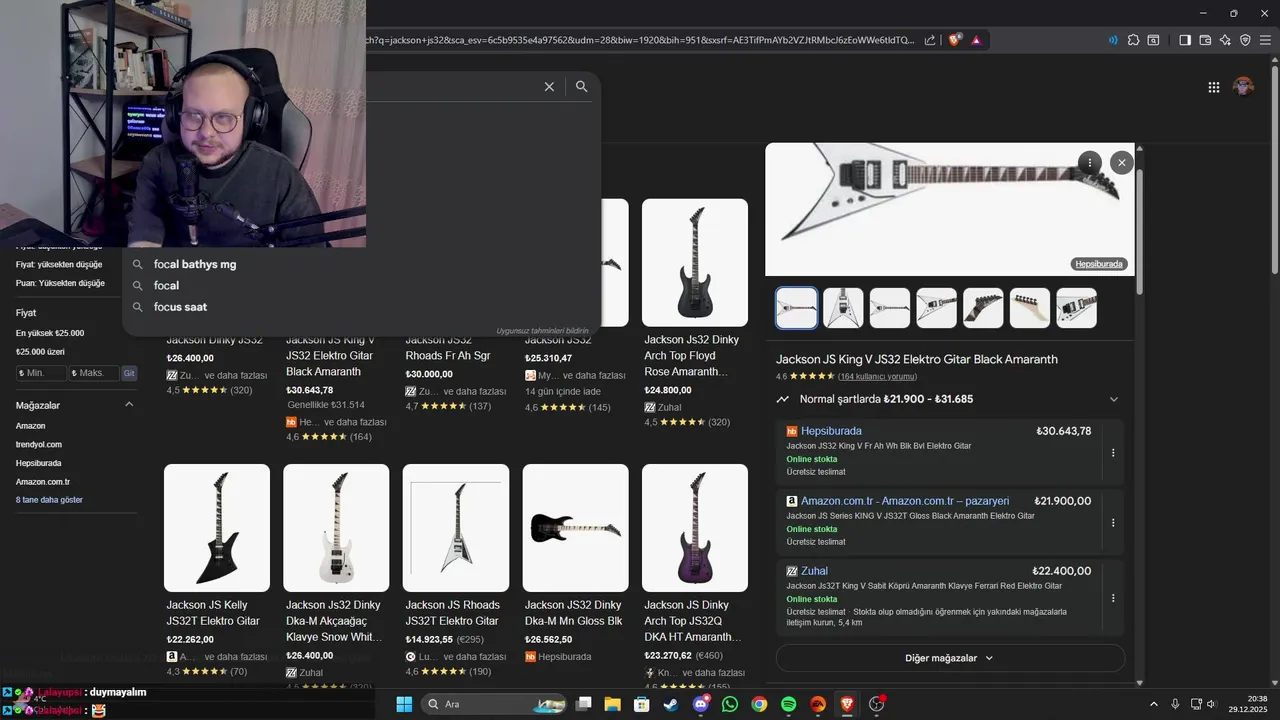Screen dimensions: 1280x720
Task: Open the browser extensions puzzle icon
Action: pos(1133,40)
